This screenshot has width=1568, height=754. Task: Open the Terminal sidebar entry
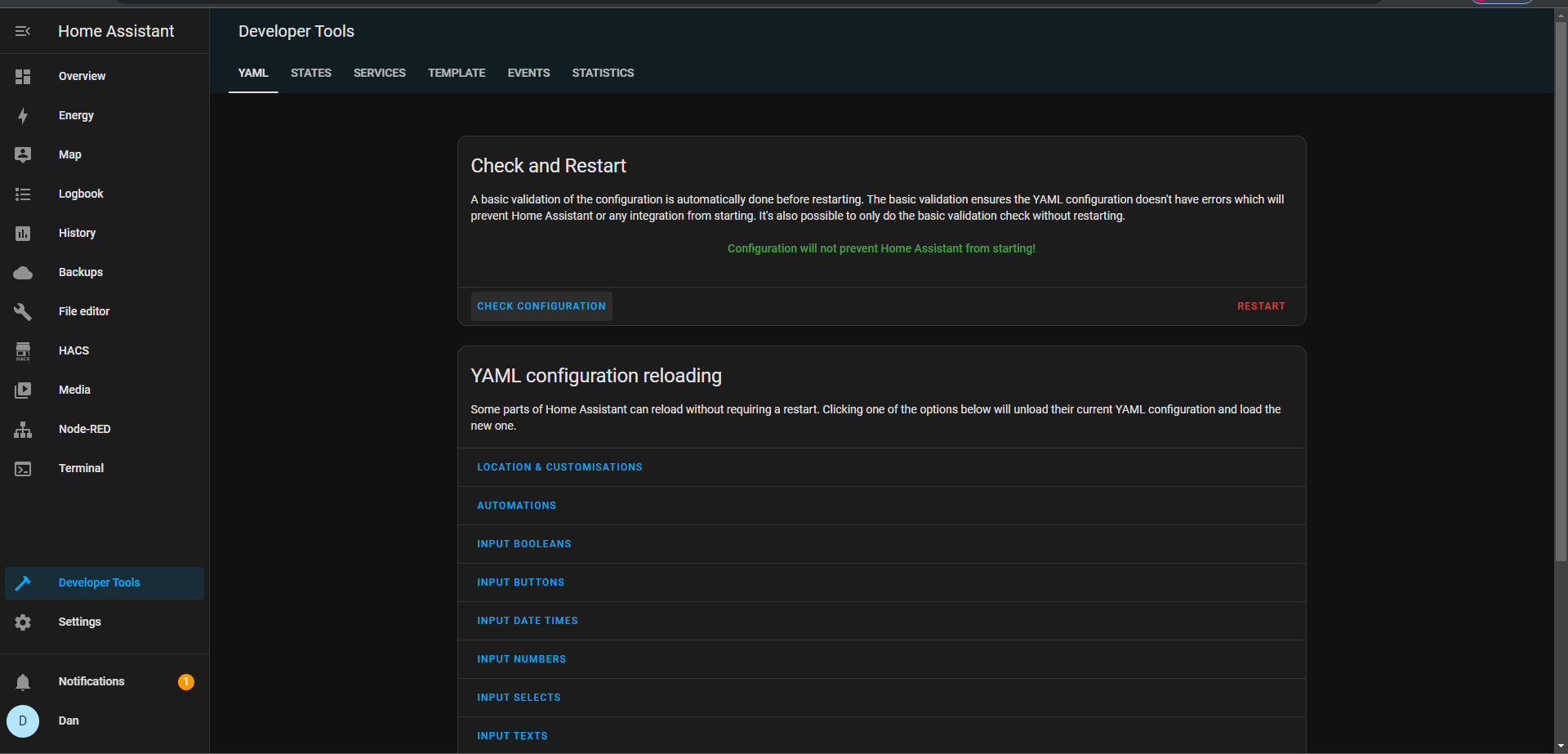[105, 468]
